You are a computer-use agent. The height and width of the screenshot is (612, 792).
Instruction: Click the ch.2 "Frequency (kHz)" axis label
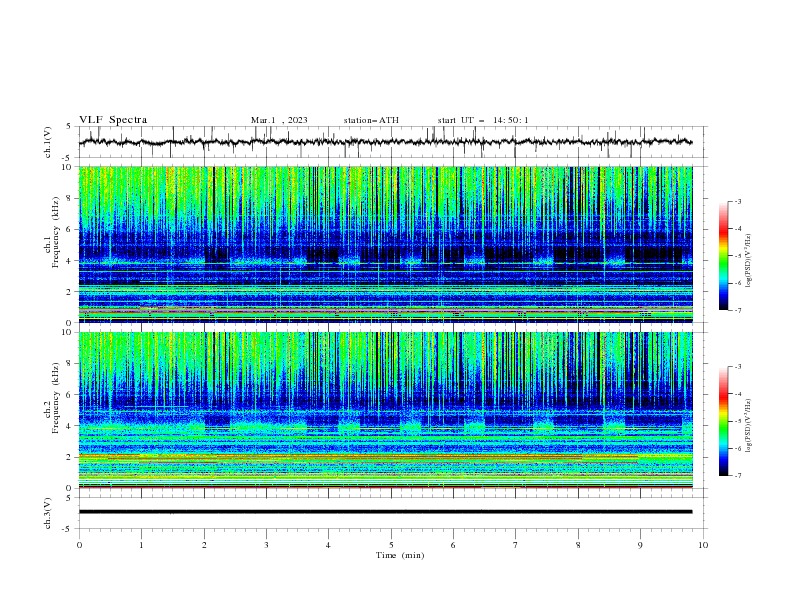tap(56, 398)
